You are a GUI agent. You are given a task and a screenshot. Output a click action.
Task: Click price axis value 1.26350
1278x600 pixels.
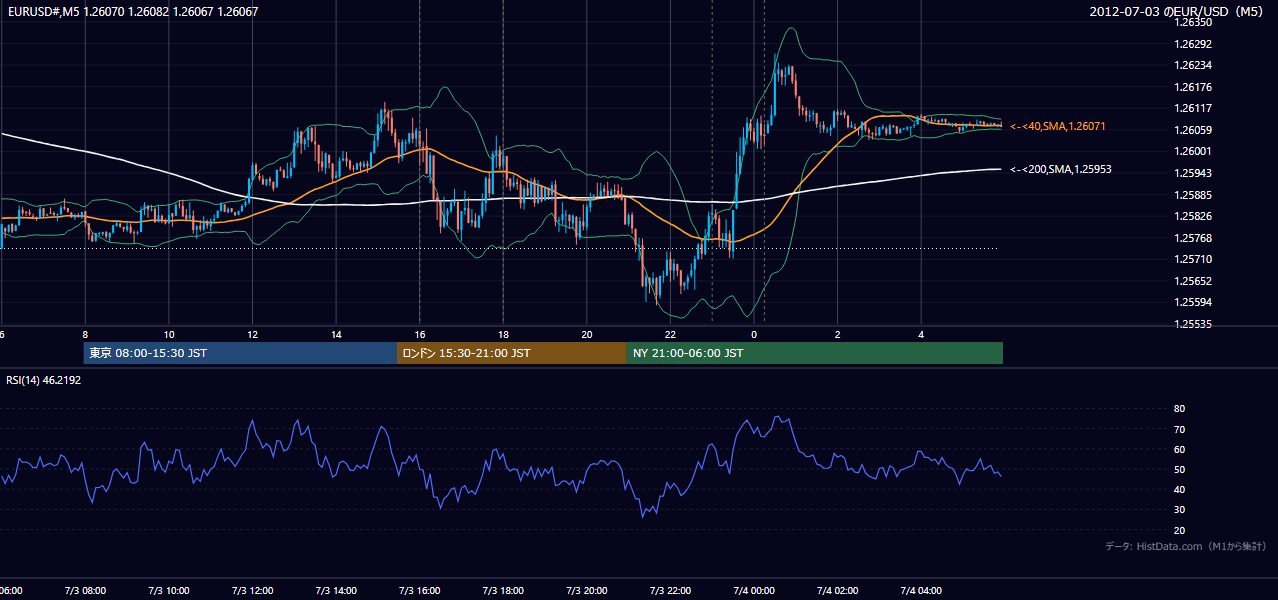click(x=1193, y=22)
